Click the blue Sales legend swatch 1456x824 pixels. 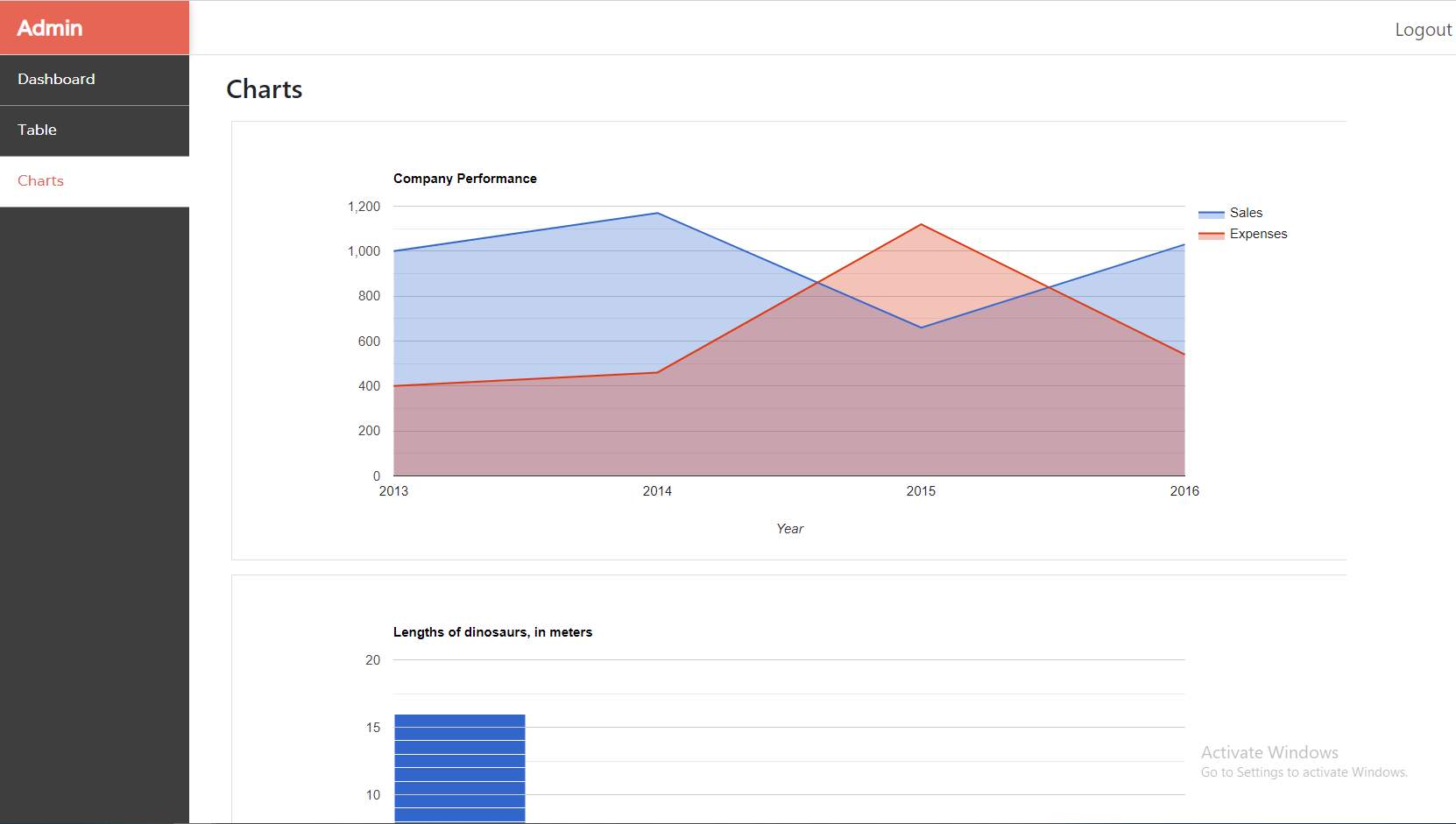[x=1210, y=213]
